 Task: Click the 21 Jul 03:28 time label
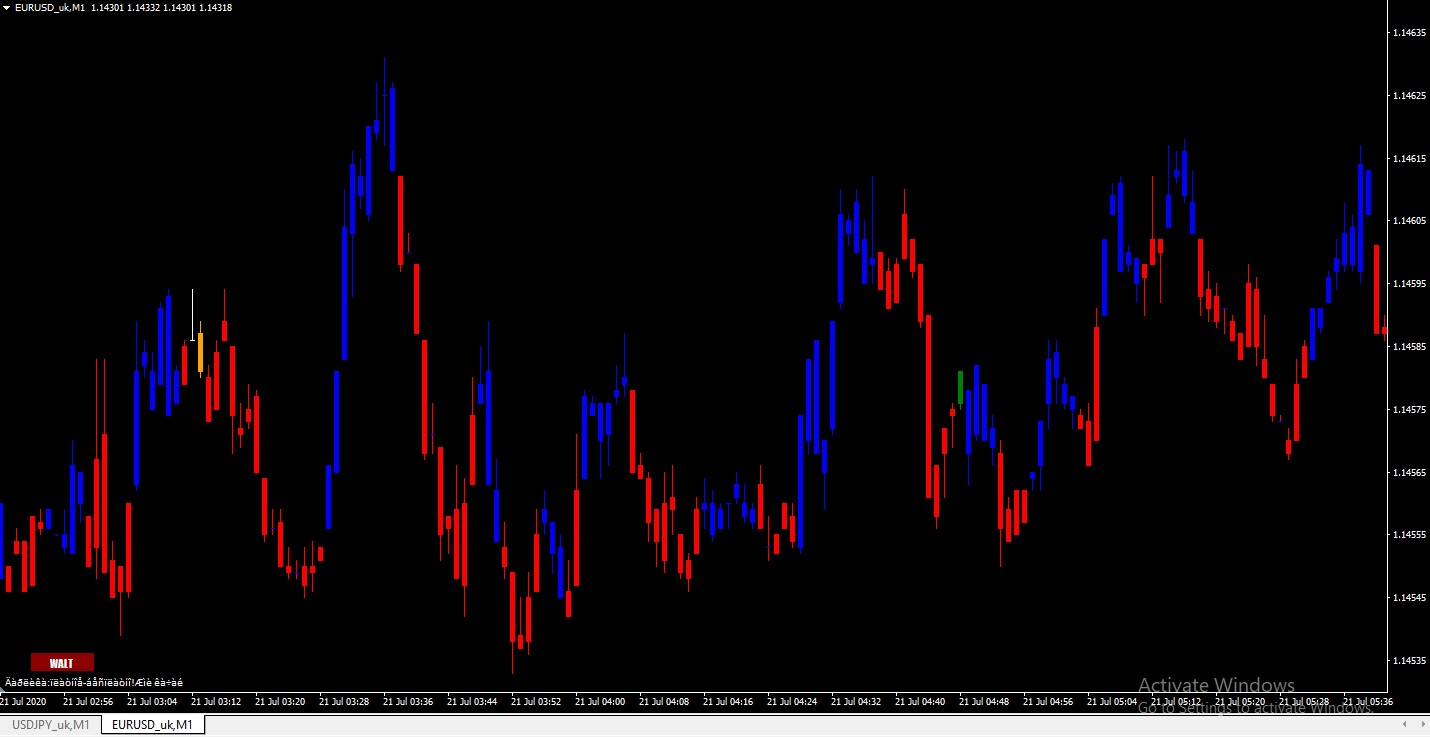344,702
